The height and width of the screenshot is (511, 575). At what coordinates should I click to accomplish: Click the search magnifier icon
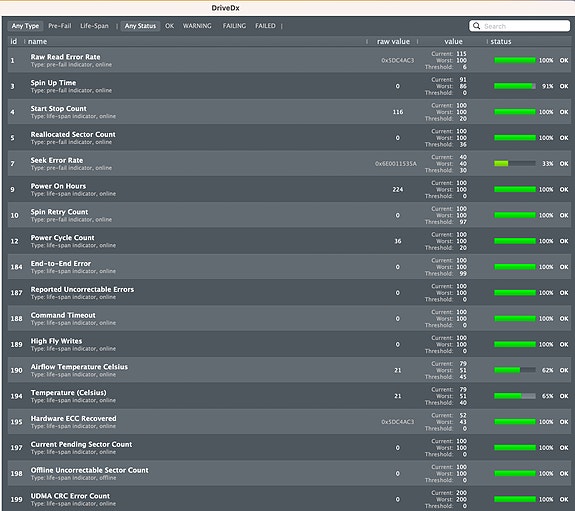(x=476, y=26)
